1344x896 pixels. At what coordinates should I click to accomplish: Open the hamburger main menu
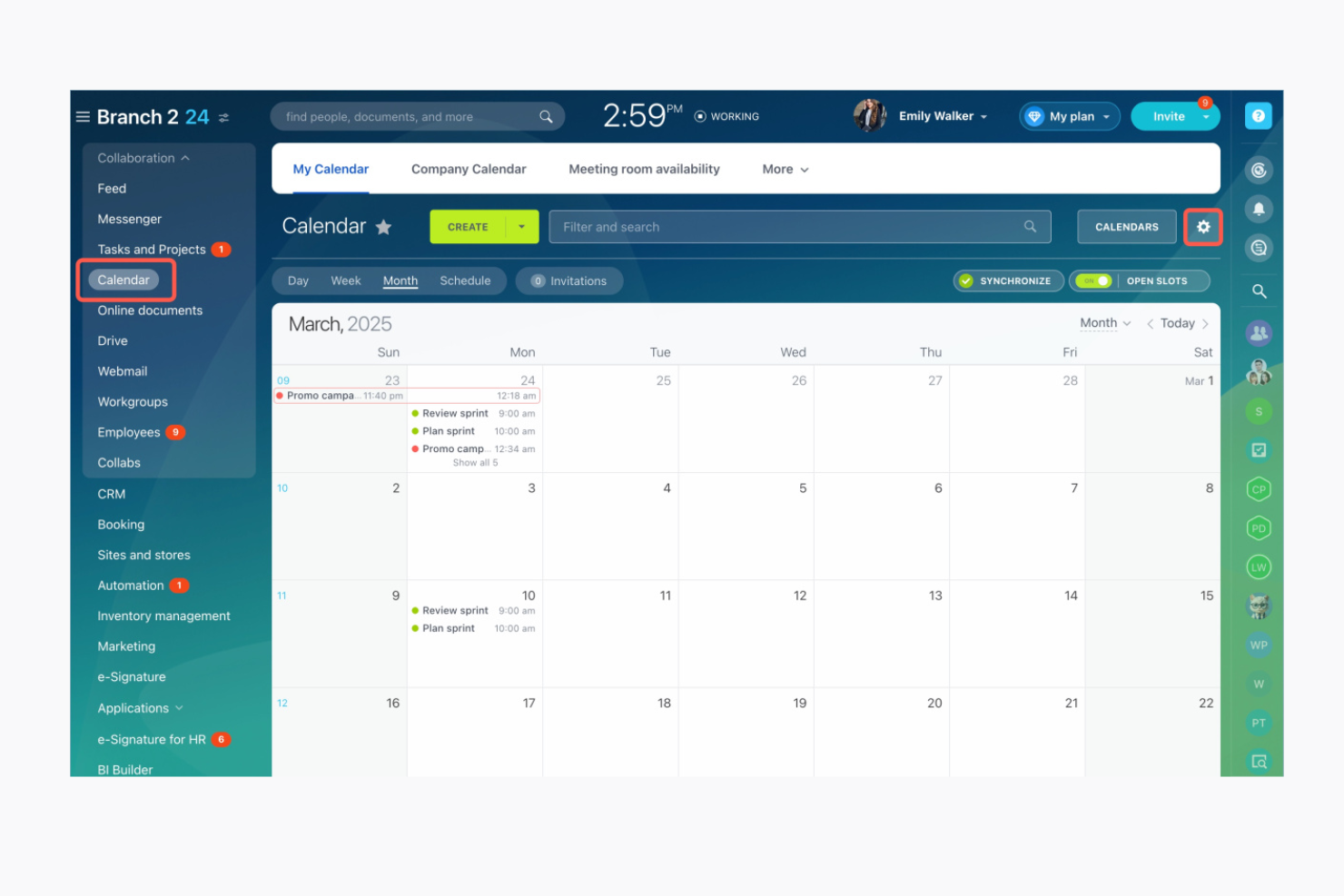[x=83, y=117]
